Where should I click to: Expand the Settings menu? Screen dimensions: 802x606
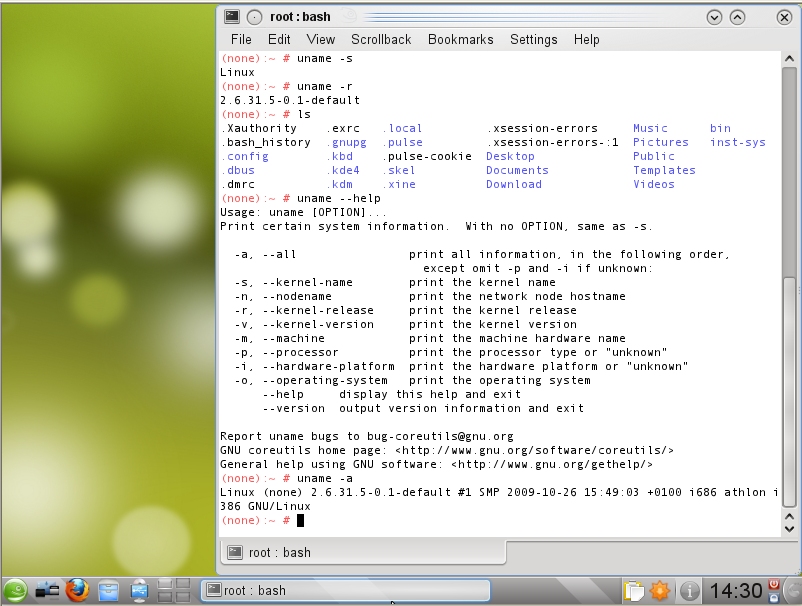533,39
